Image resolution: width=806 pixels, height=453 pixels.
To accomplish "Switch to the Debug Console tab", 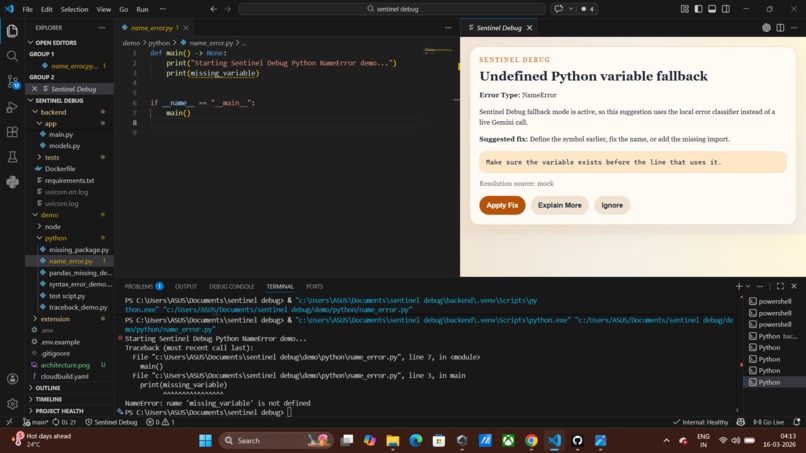I will pyautogui.click(x=231, y=286).
